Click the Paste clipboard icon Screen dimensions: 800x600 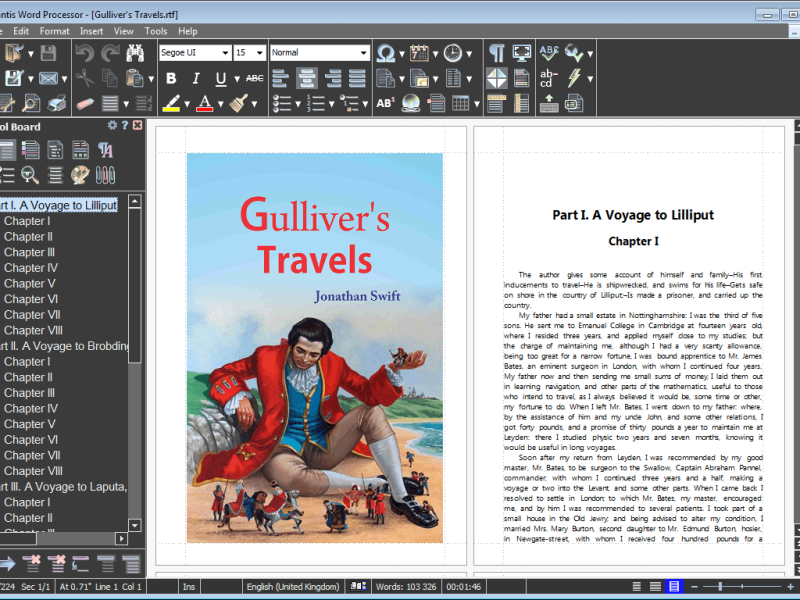(134, 78)
